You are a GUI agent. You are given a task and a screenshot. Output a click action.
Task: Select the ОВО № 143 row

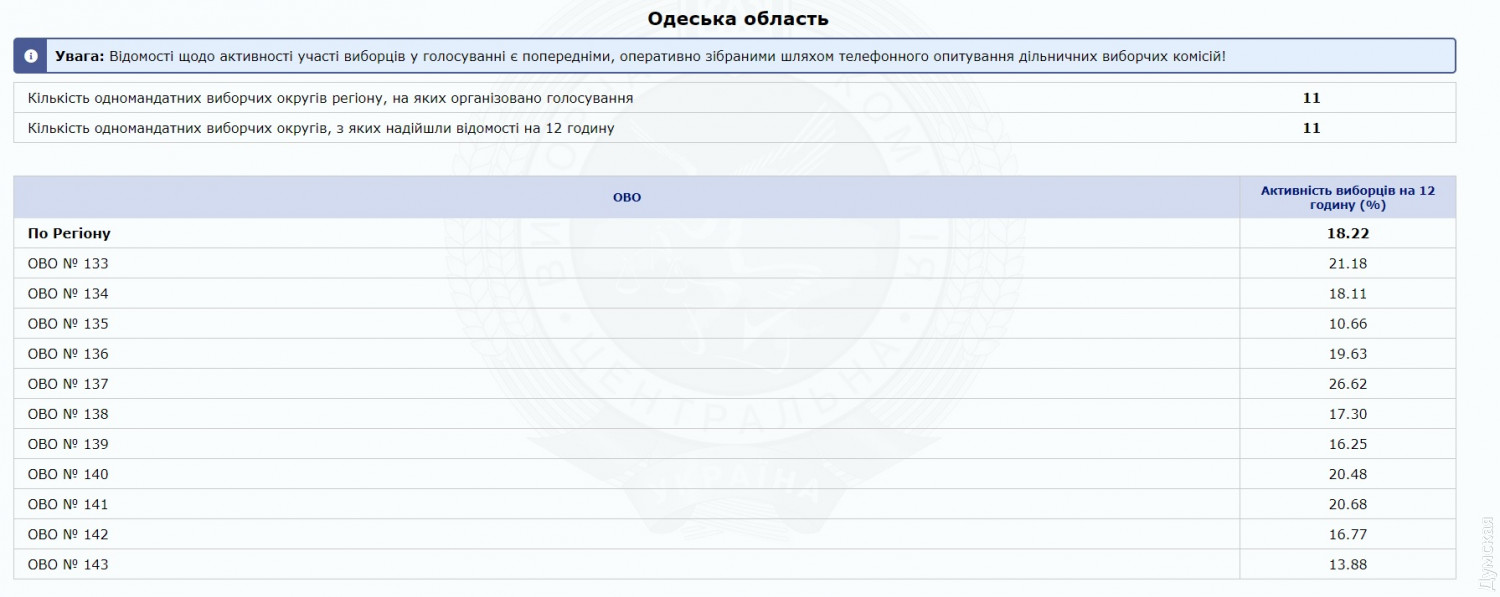68,564
